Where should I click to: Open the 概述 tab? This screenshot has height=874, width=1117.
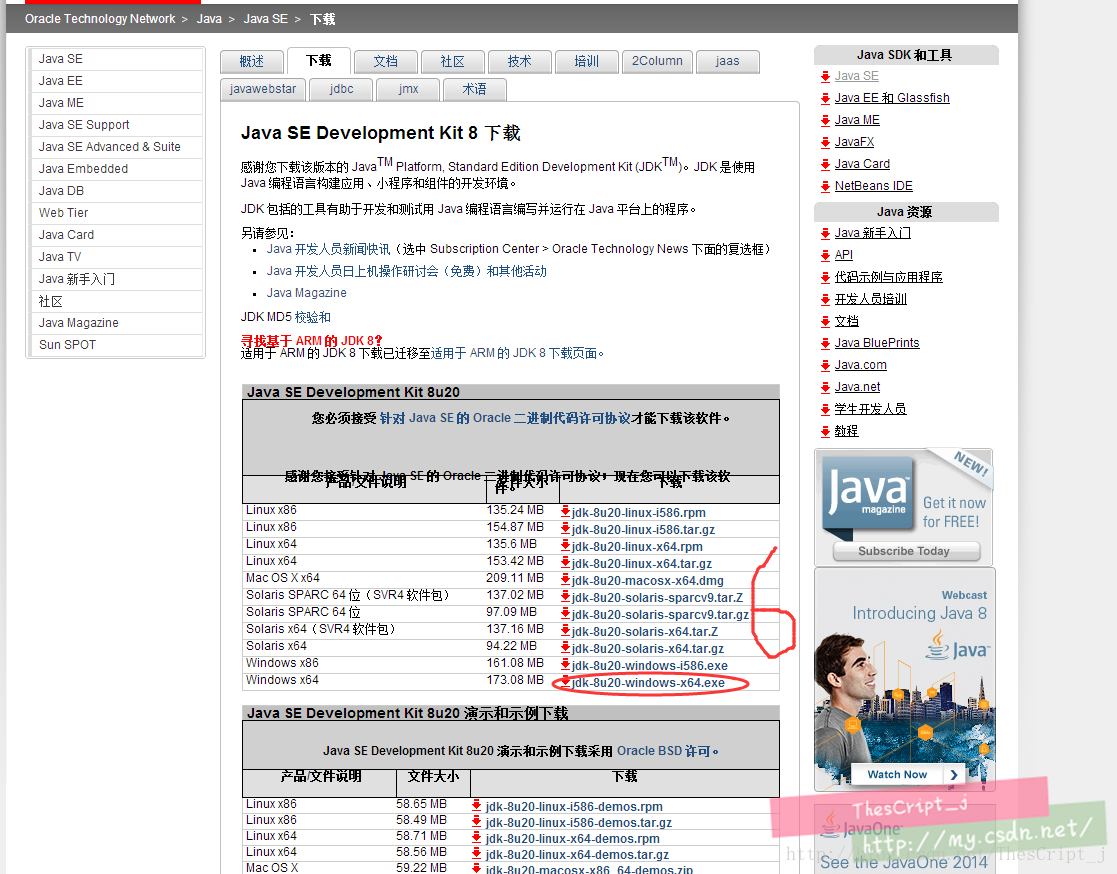[251, 61]
